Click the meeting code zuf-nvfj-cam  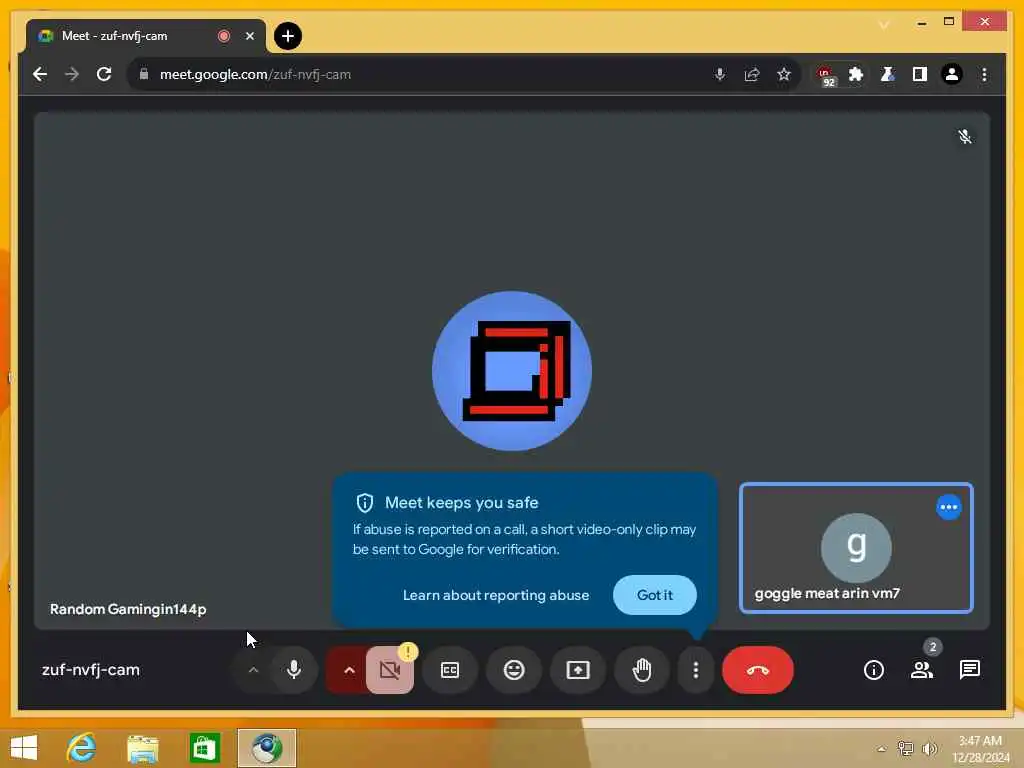click(91, 670)
